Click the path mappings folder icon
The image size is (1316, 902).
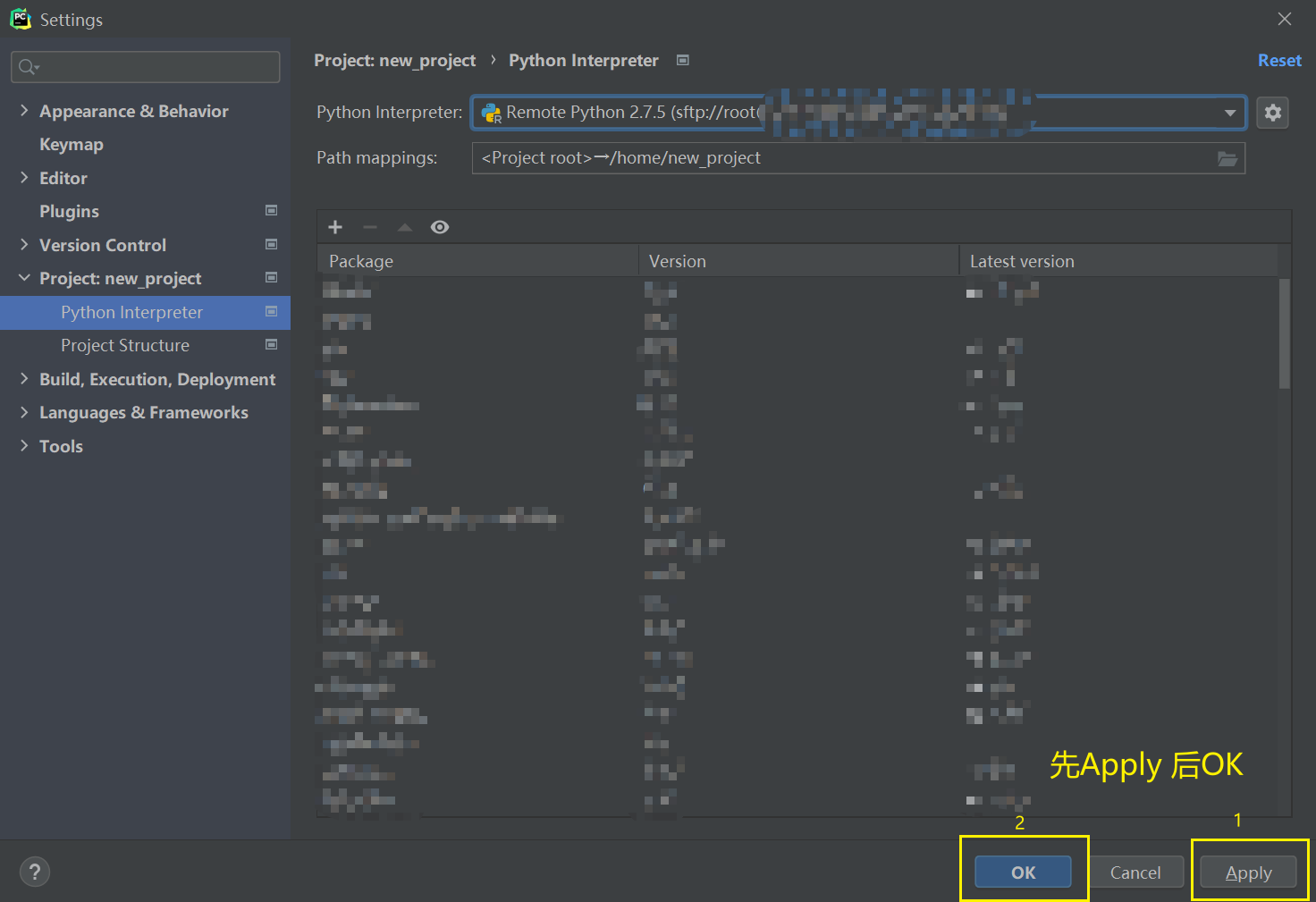pos(1227,158)
